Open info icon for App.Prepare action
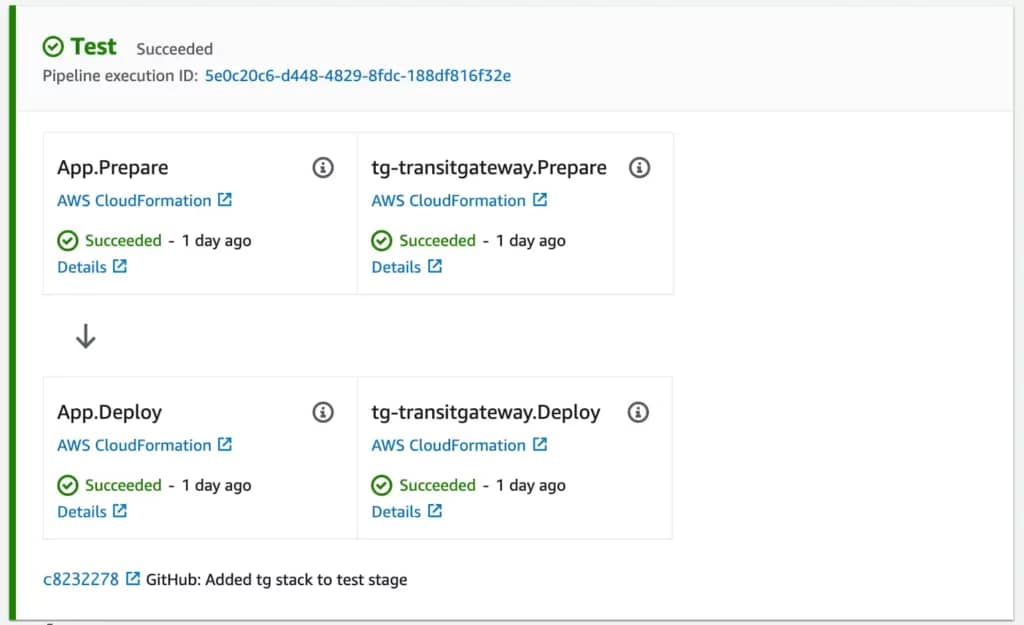 click(x=323, y=168)
